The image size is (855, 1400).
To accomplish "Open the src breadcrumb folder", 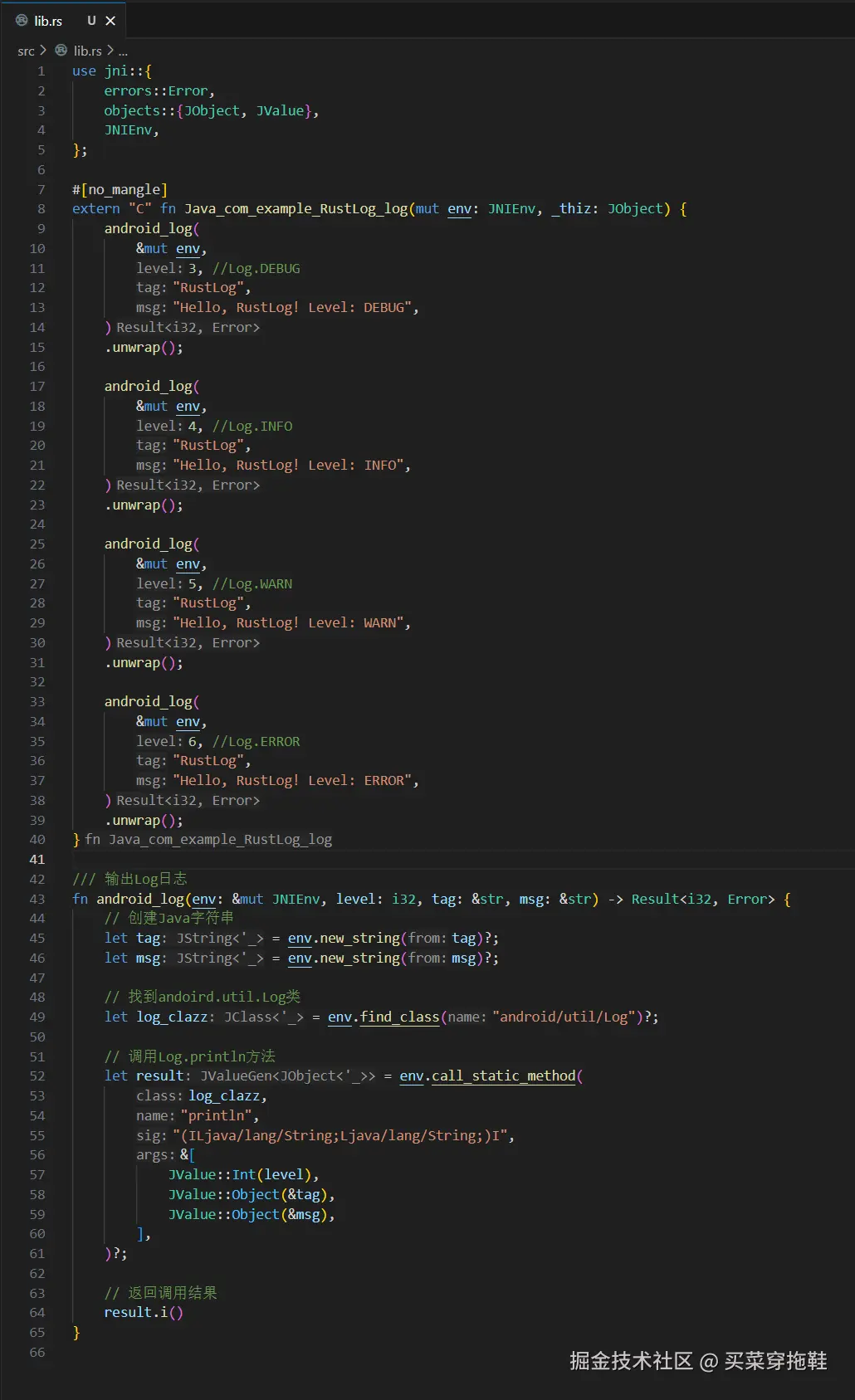I will (26, 51).
